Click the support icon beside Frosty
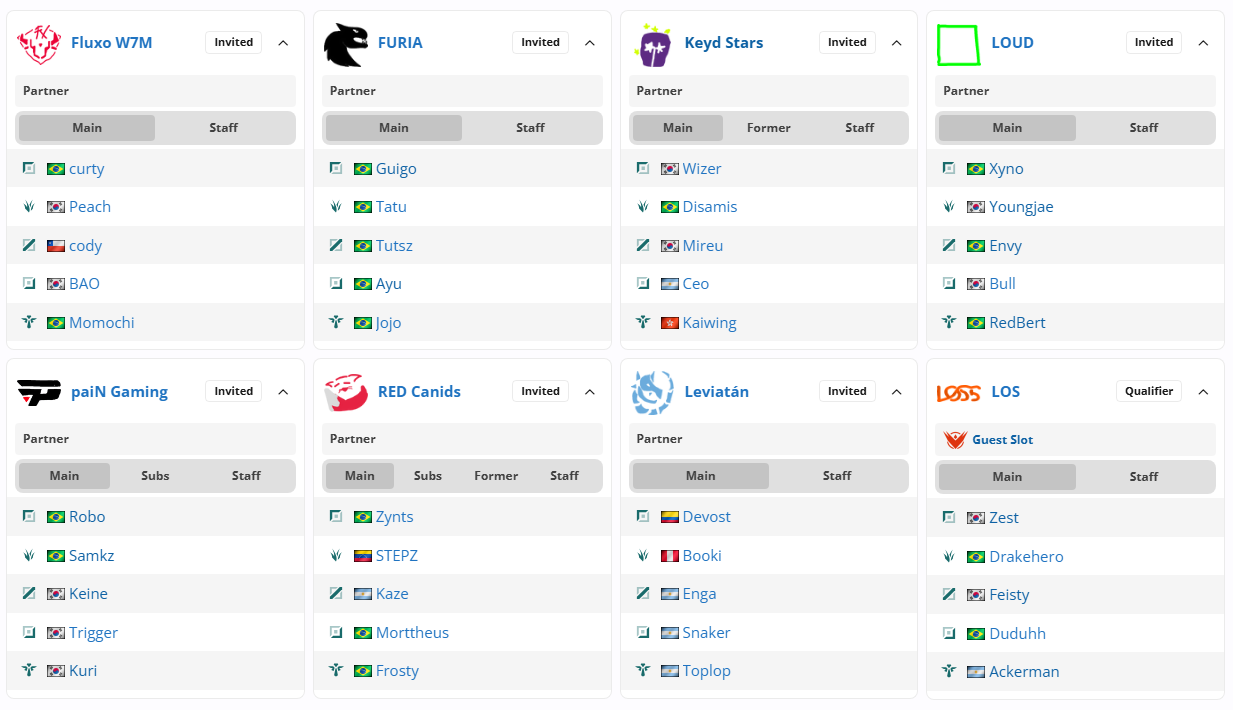Image resolution: width=1233 pixels, height=710 pixels. pyautogui.click(x=336, y=670)
